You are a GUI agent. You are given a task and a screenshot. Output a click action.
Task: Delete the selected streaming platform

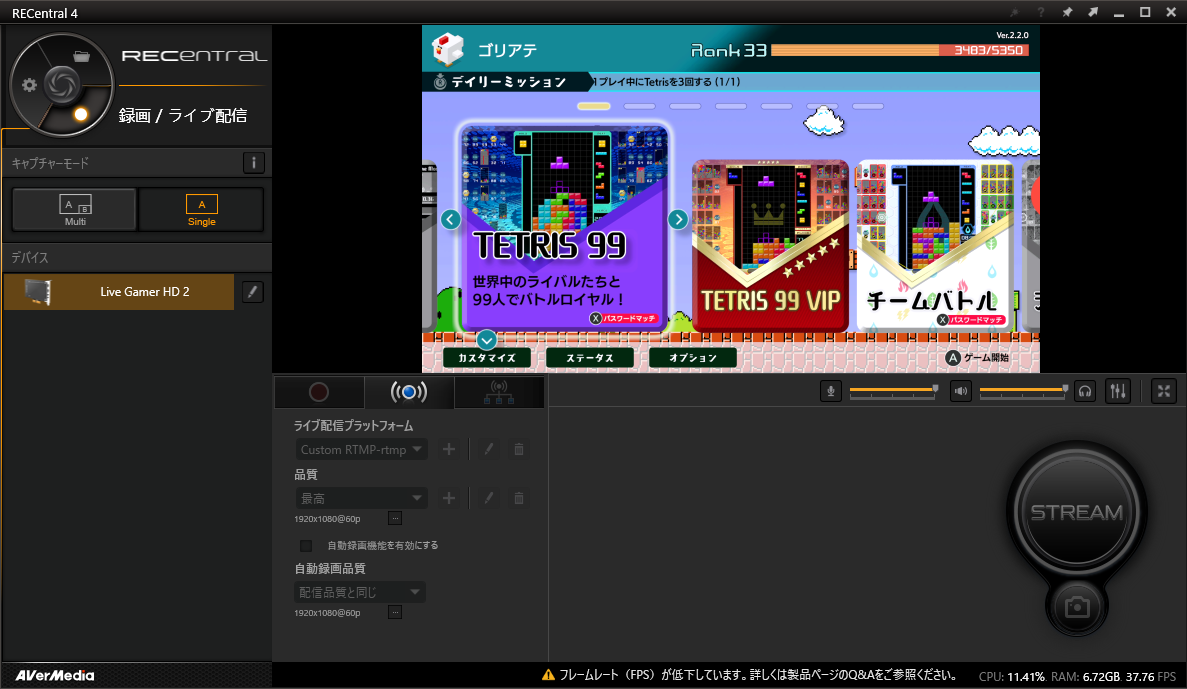(x=519, y=450)
